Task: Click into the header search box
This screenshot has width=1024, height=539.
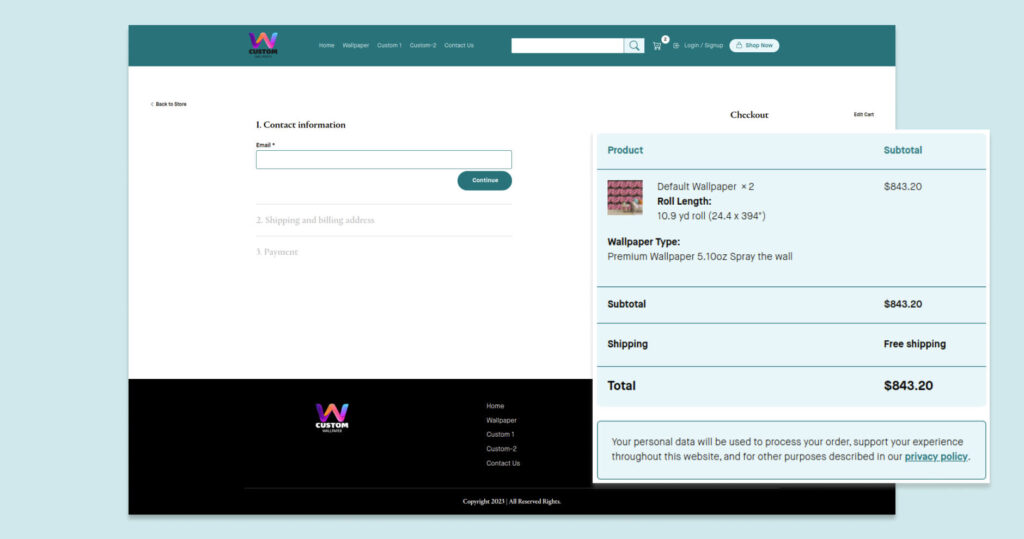Action: tap(567, 46)
